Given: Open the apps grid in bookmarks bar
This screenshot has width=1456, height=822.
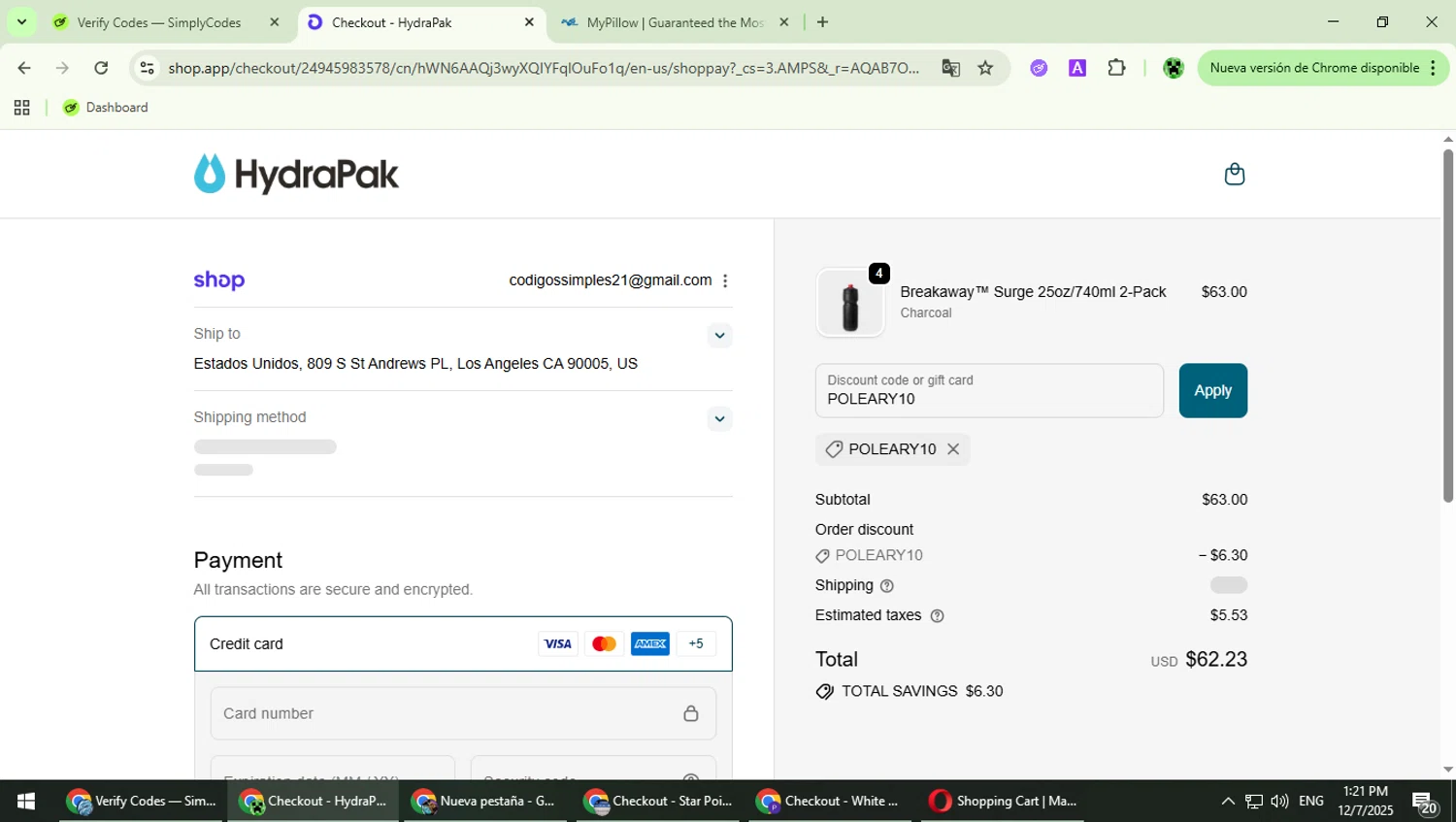Looking at the screenshot, I should (21, 108).
